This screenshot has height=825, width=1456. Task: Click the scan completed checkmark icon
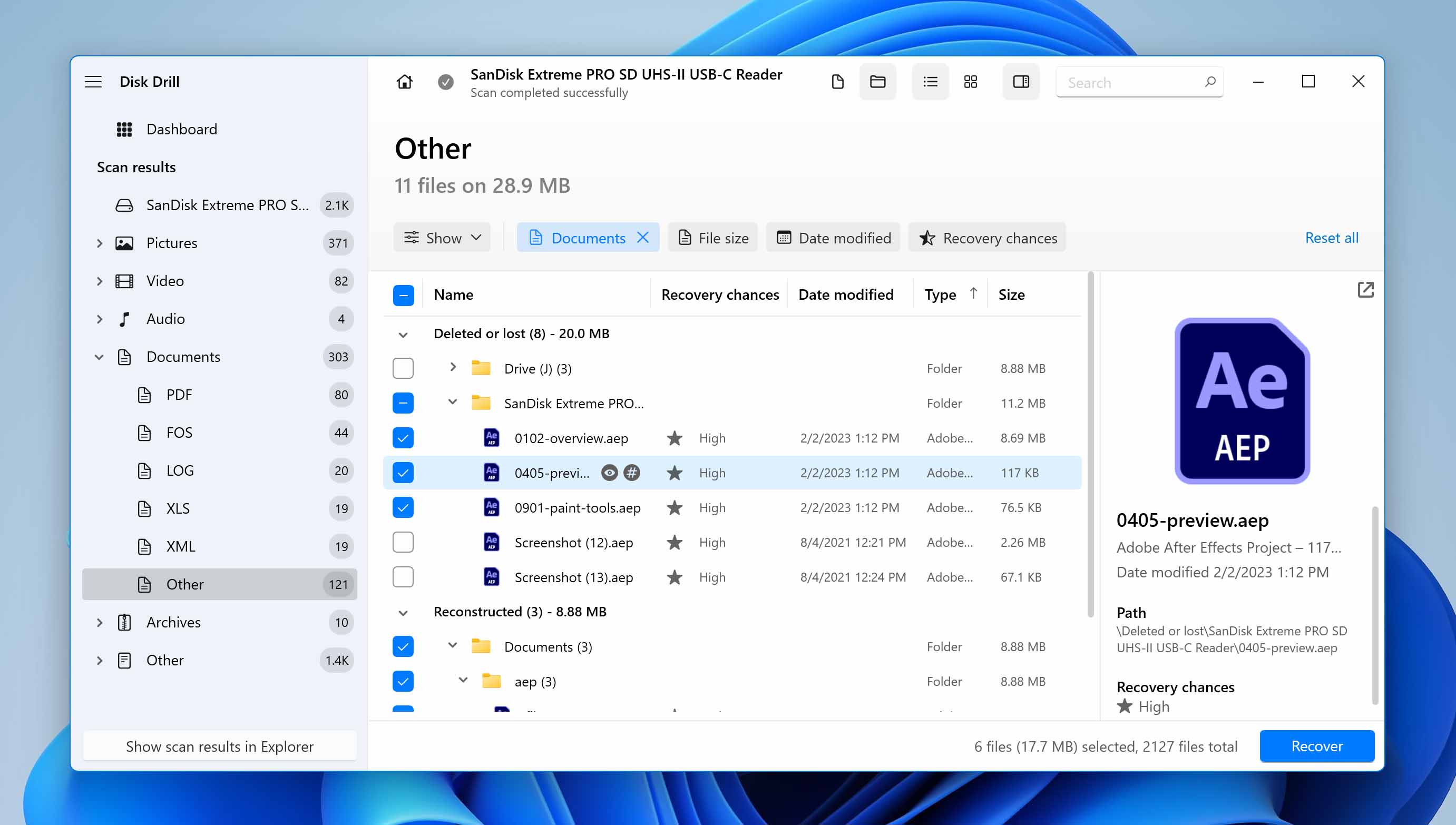tap(445, 82)
